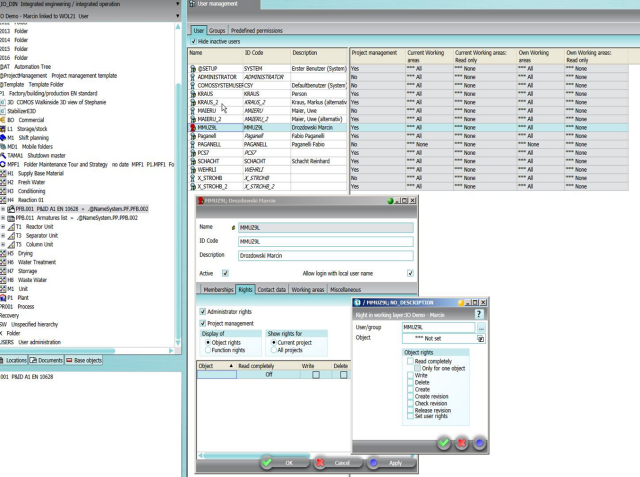Viewport: 640px width, 477px height.
Task: Select Object rights radio button
Action: (x=208, y=343)
